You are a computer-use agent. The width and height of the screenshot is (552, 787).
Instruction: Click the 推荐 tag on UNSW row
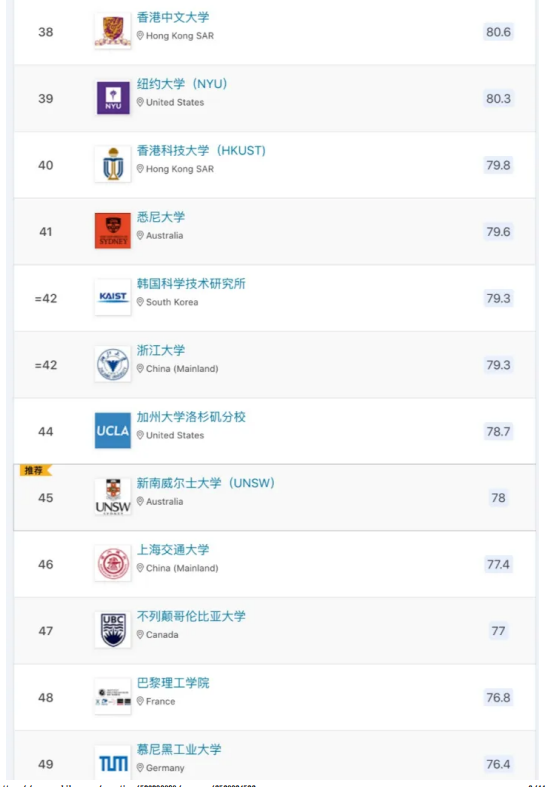35,470
